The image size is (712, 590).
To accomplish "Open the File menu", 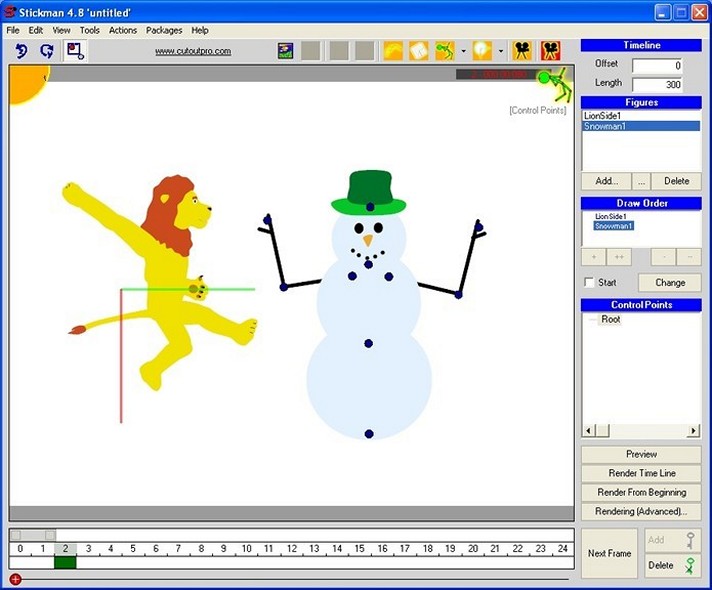I will tap(13, 30).
